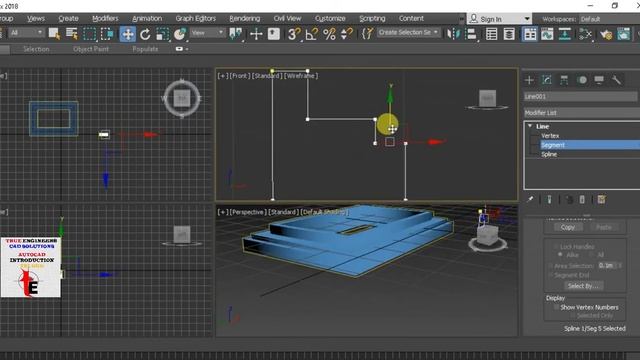This screenshot has height=360, width=640.
Task: Toggle Show End Result icon
Action: coord(549,199)
